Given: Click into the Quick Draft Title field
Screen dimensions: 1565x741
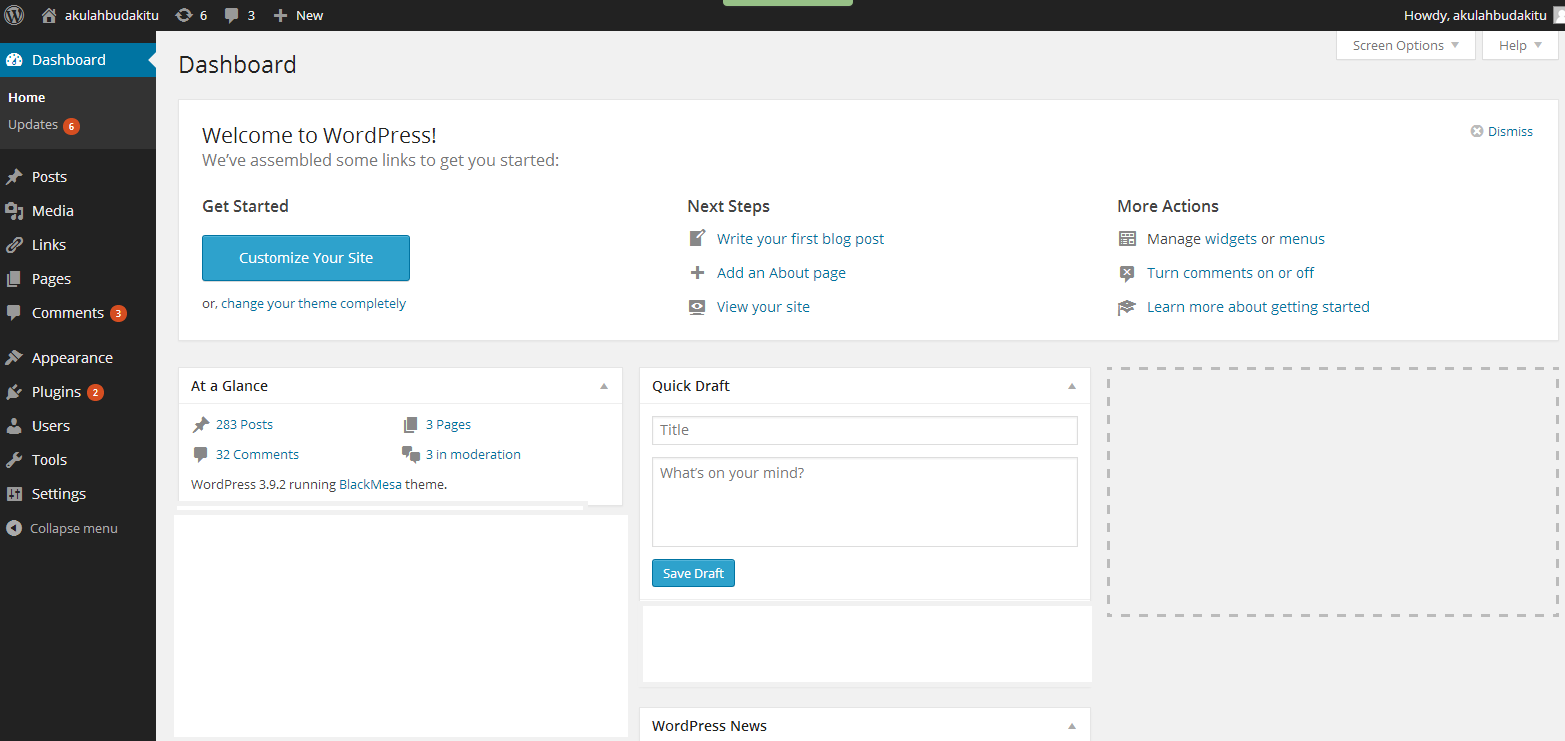Looking at the screenshot, I should (864, 430).
